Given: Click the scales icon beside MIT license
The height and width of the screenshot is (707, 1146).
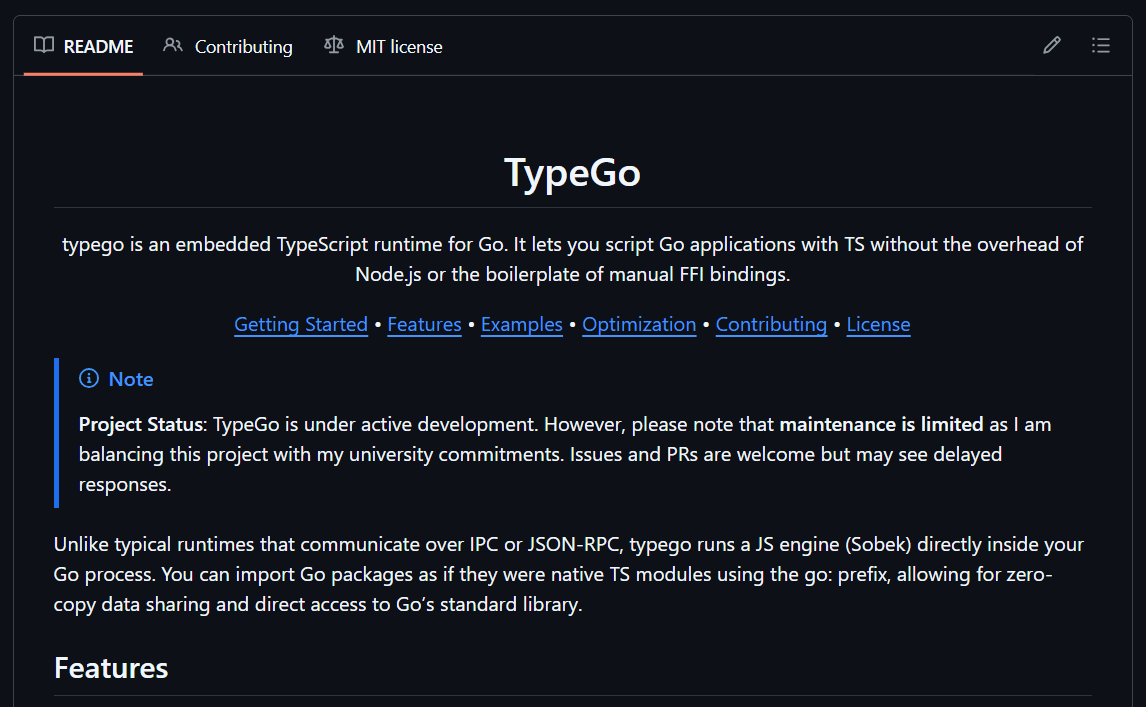Looking at the screenshot, I should tap(332, 45).
